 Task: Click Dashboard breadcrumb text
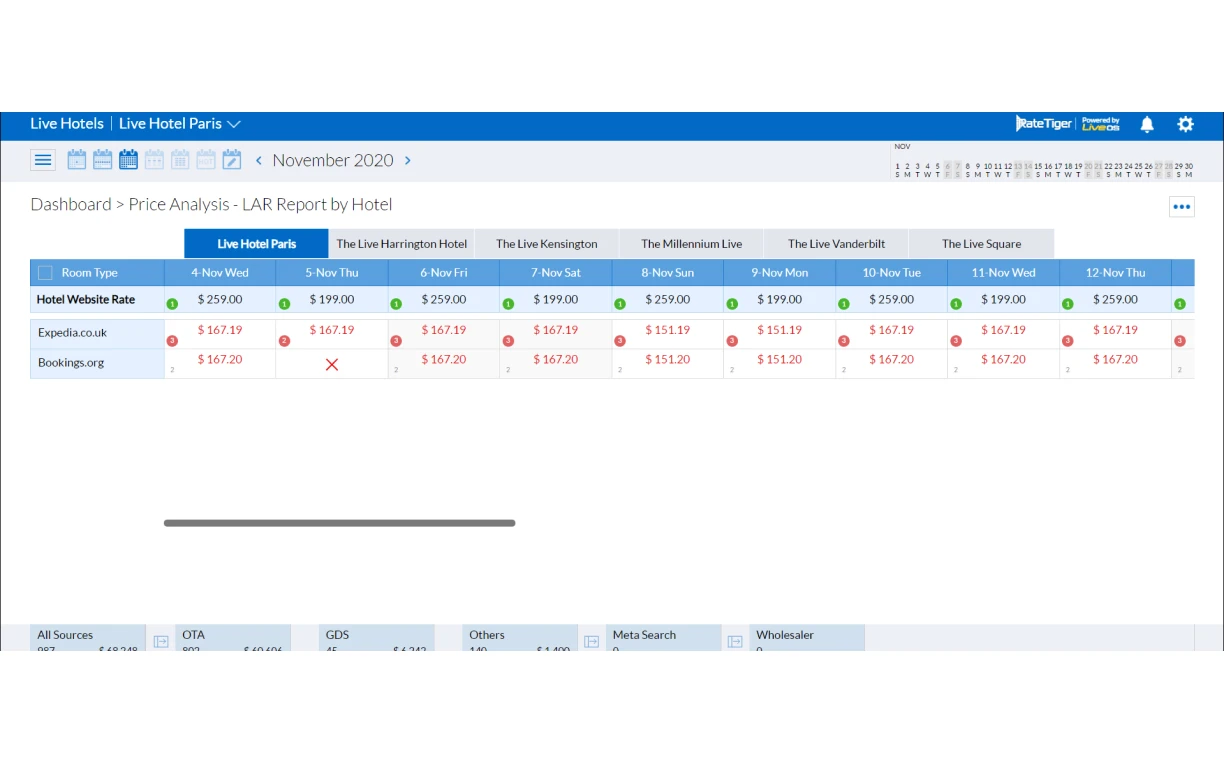pos(71,204)
